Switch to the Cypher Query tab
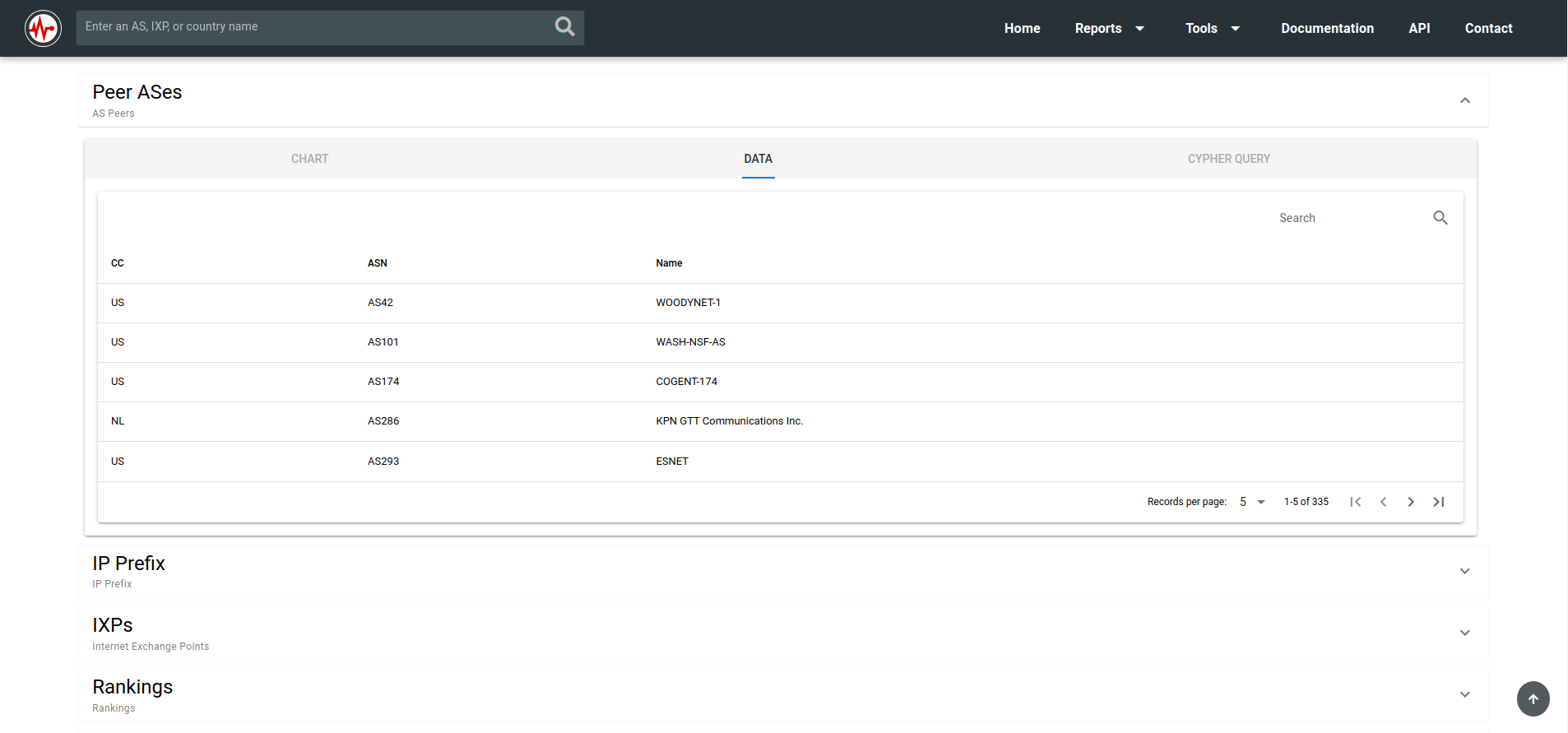The height and width of the screenshot is (733, 1568). tap(1228, 159)
